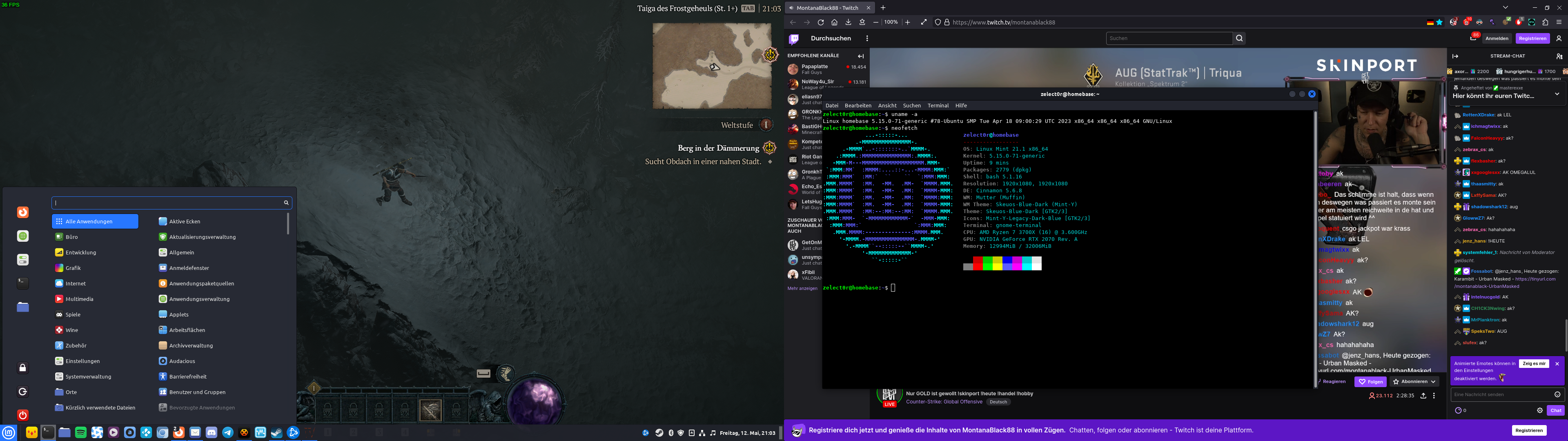This screenshot has width=1568, height=441.
Task: Click the Anmelden button
Action: (x=1497, y=38)
